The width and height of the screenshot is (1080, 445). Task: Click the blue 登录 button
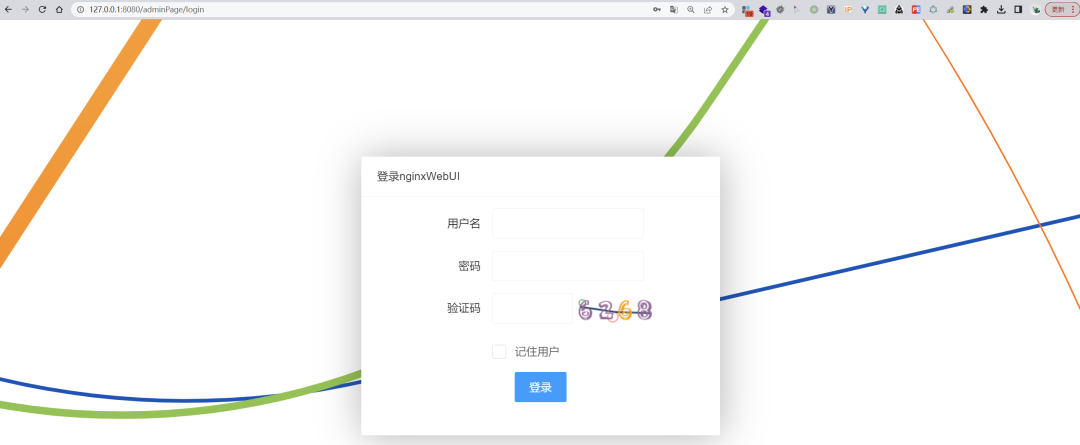(x=541, y=387)
